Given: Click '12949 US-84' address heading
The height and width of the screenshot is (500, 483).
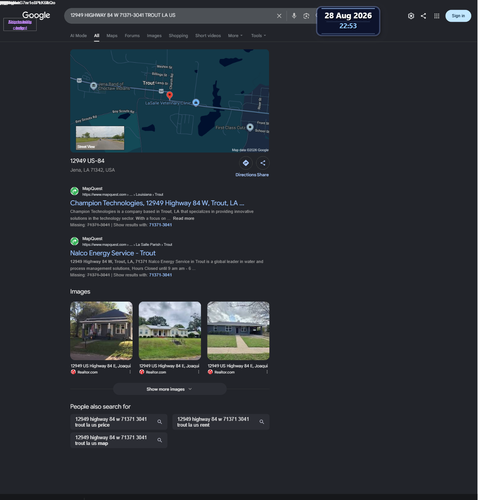Looking at the screenshot, I should 88,162.
